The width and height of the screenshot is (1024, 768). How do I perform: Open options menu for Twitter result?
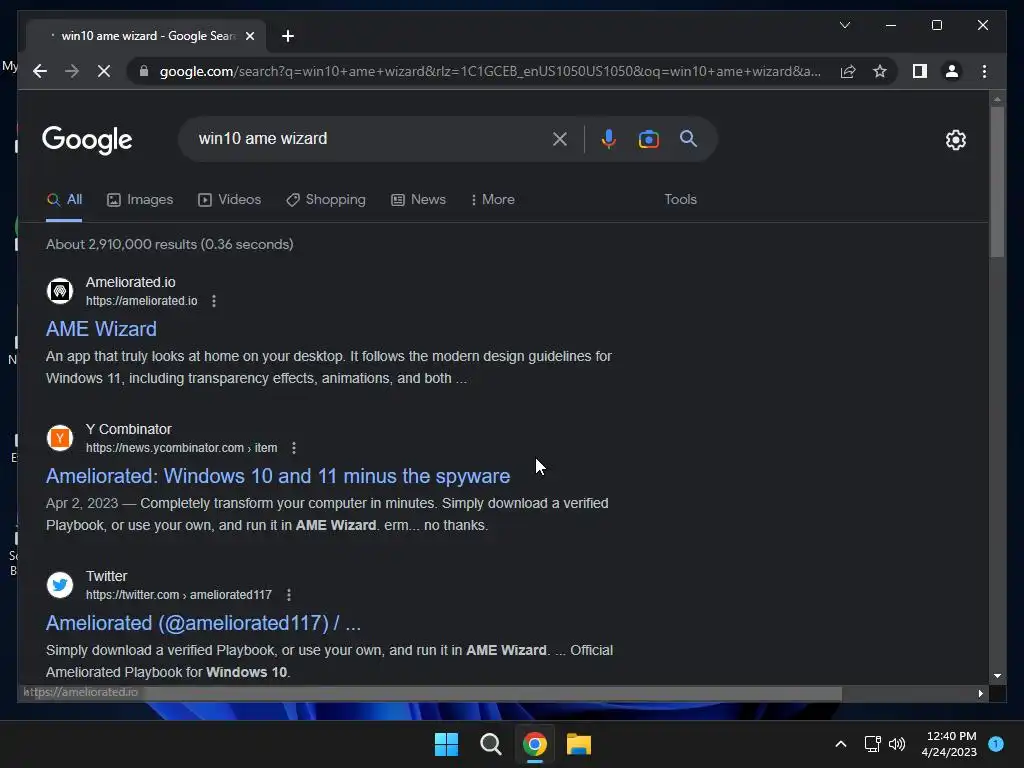click(x=289, y=595)
